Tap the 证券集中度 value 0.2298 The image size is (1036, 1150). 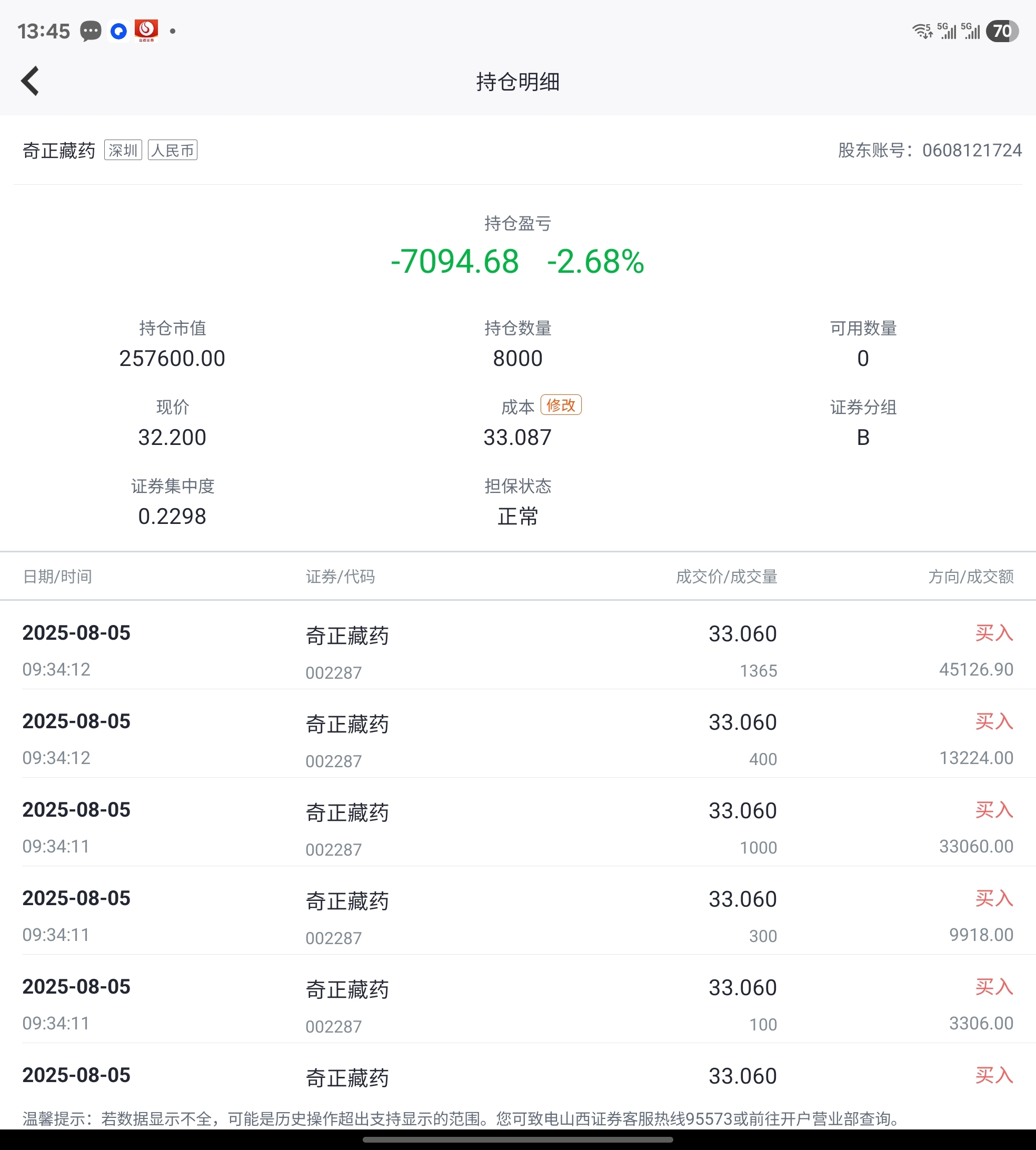pyautogui.click(x=173, y=517)
